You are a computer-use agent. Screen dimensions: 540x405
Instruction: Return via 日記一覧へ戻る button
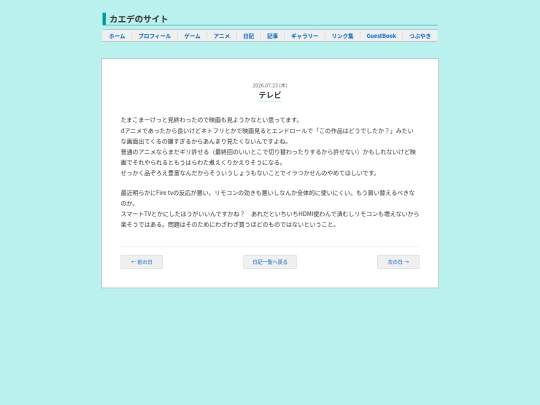click(x=270, y=262)
